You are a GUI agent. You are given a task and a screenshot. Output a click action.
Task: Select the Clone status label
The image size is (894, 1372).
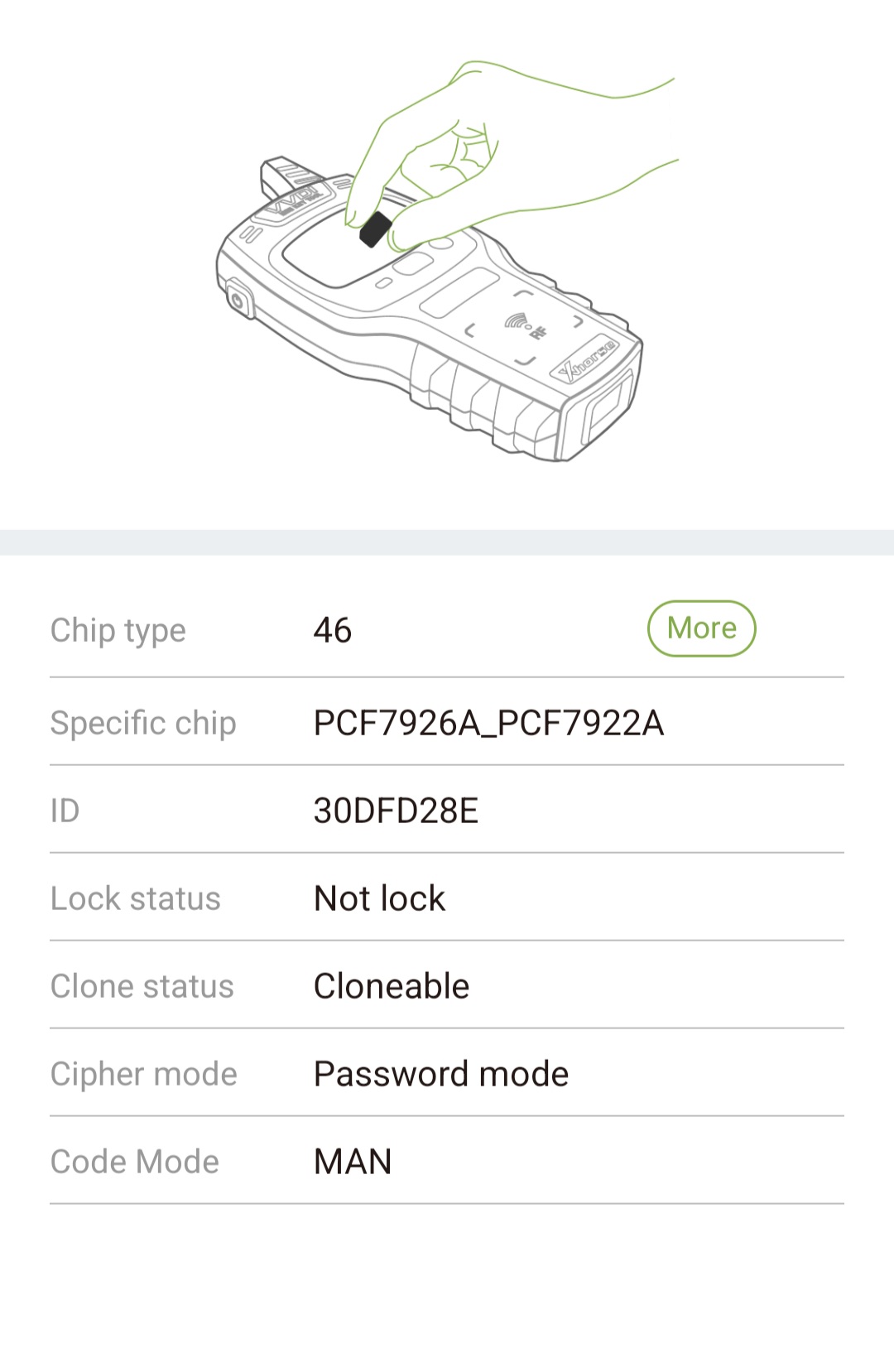(142, 986)
